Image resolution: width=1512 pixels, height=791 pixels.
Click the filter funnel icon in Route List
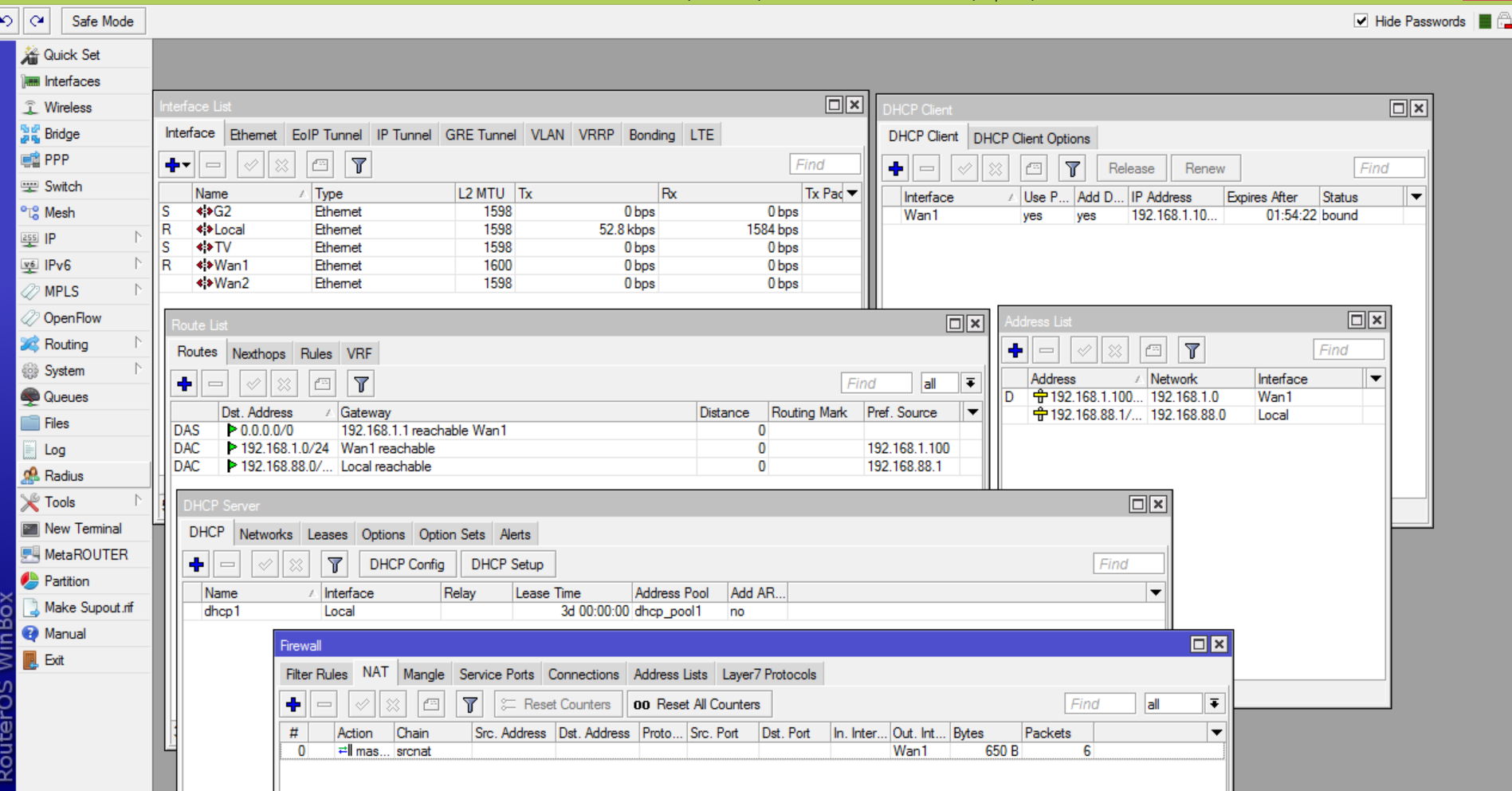(x=361, y=384)
